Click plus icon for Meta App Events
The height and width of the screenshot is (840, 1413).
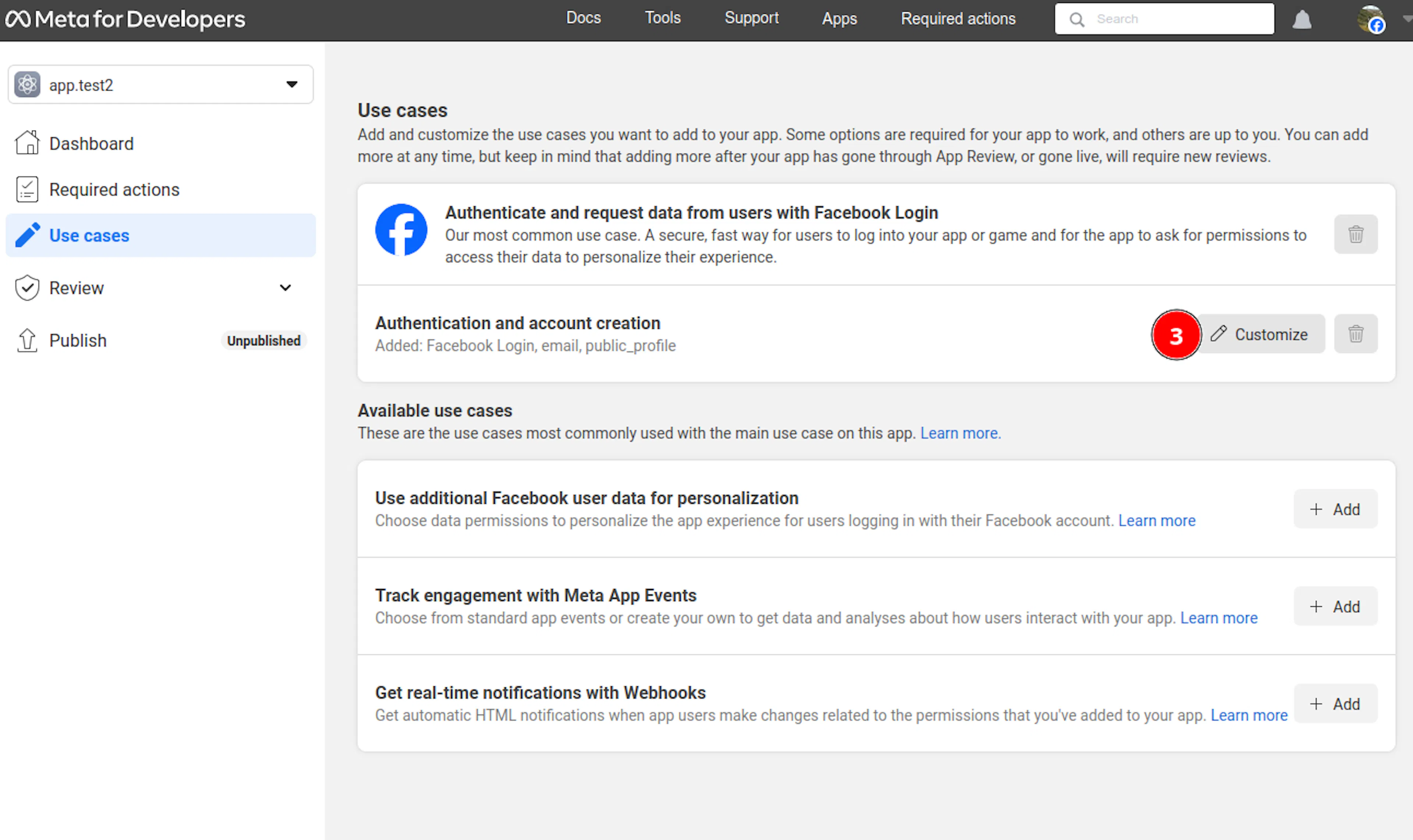pos(1315,606)
